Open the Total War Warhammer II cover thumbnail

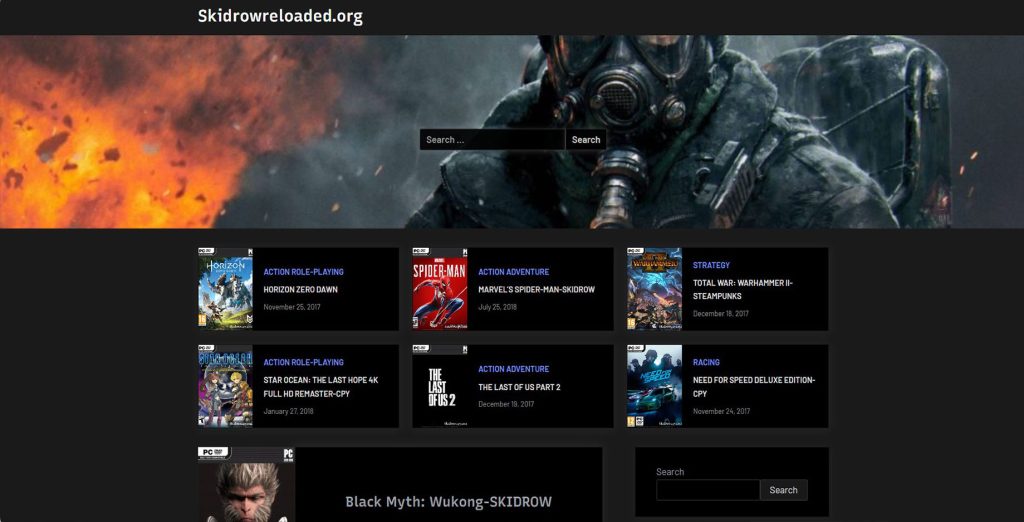654,288
